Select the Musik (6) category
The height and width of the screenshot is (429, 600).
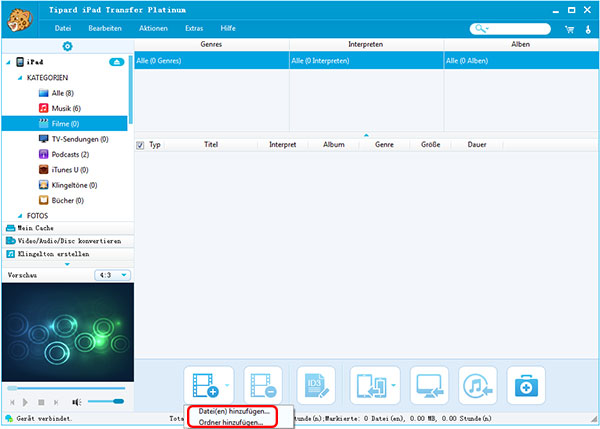click(64, 108)
